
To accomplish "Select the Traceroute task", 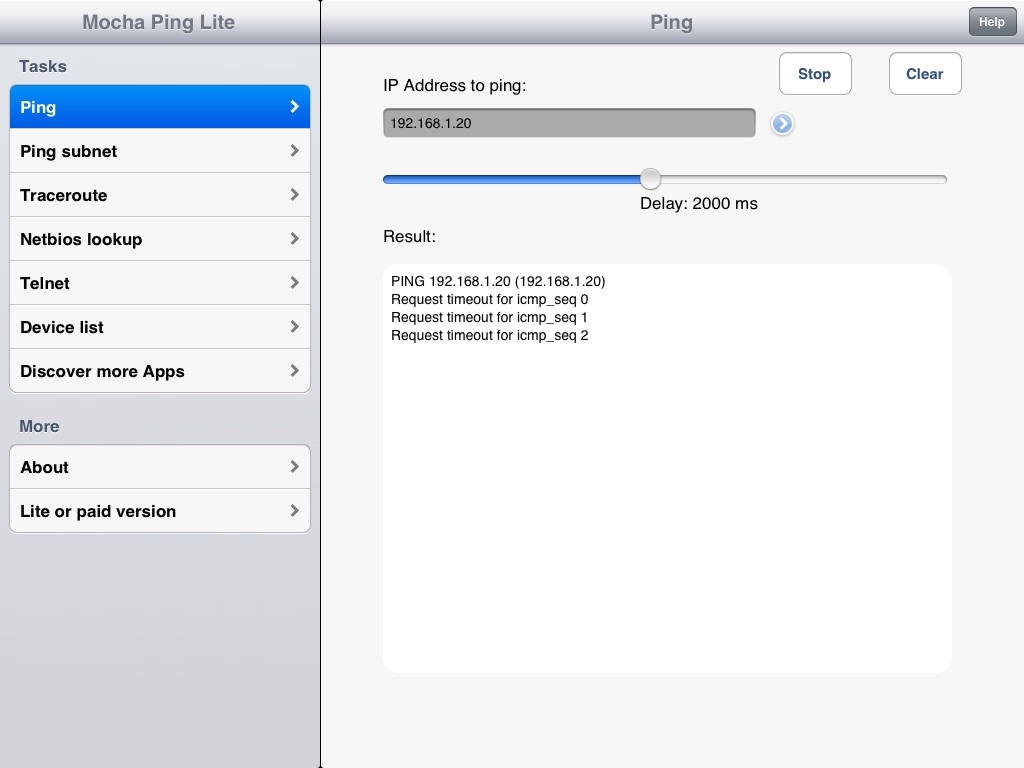I will (x=160, y=195).
